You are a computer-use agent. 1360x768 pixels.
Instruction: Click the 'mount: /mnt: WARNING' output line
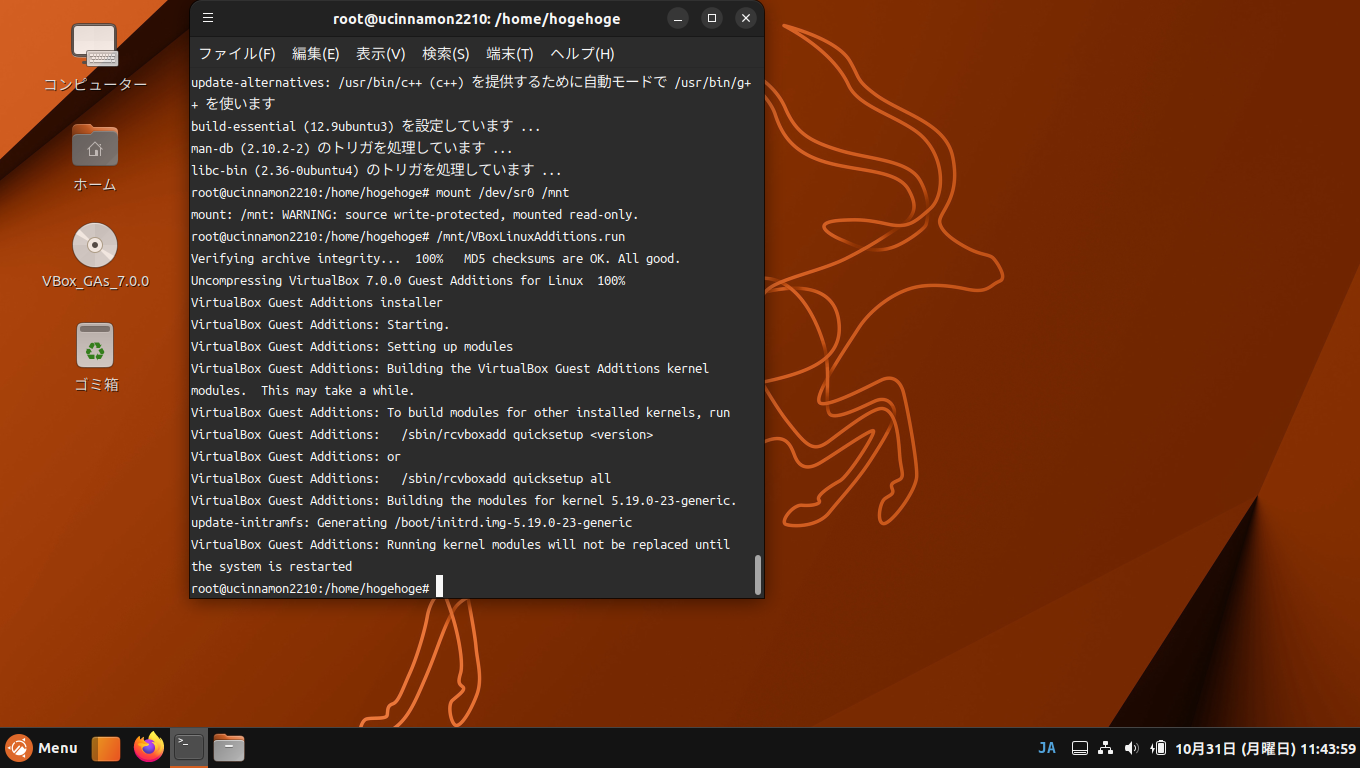tap(415, 214)
